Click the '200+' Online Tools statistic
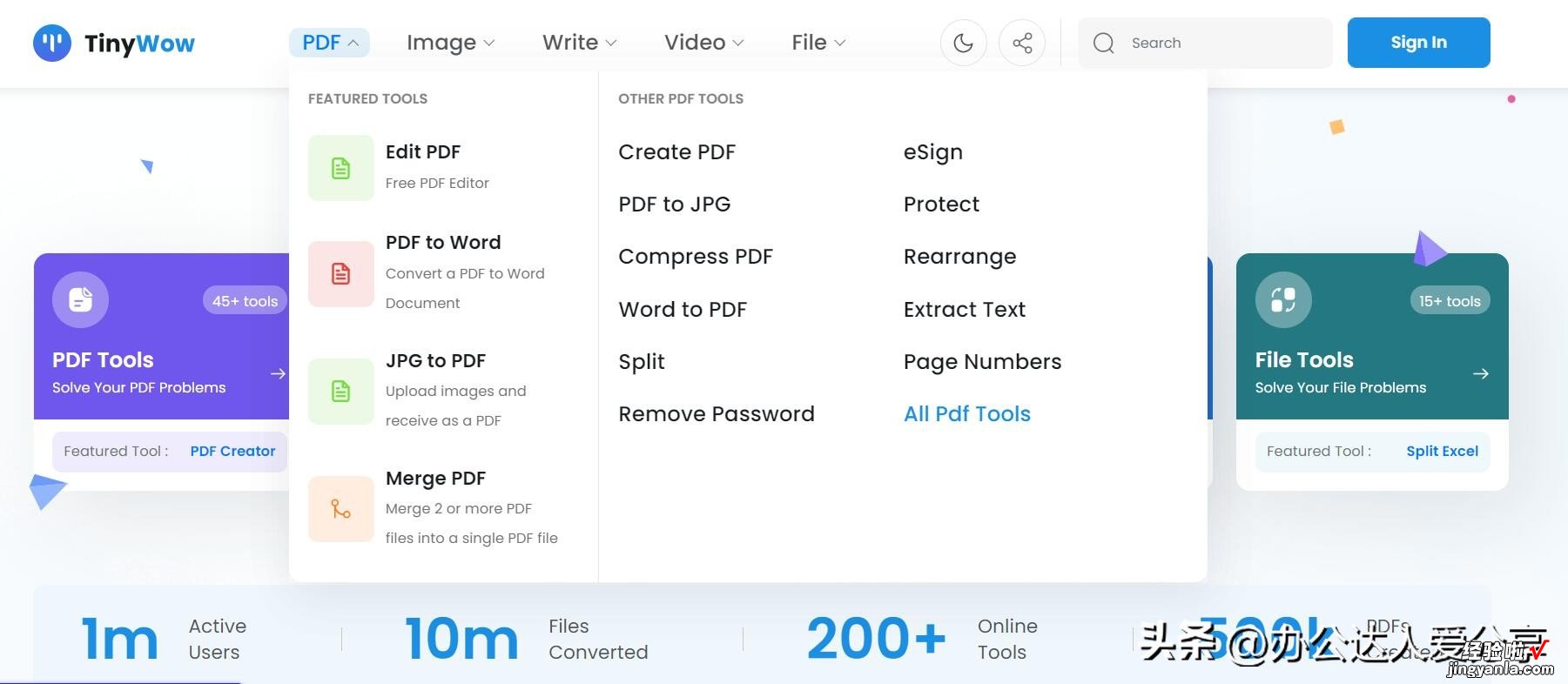The image size is (1568, 684). pyautogui.click(x=876, y=639)
